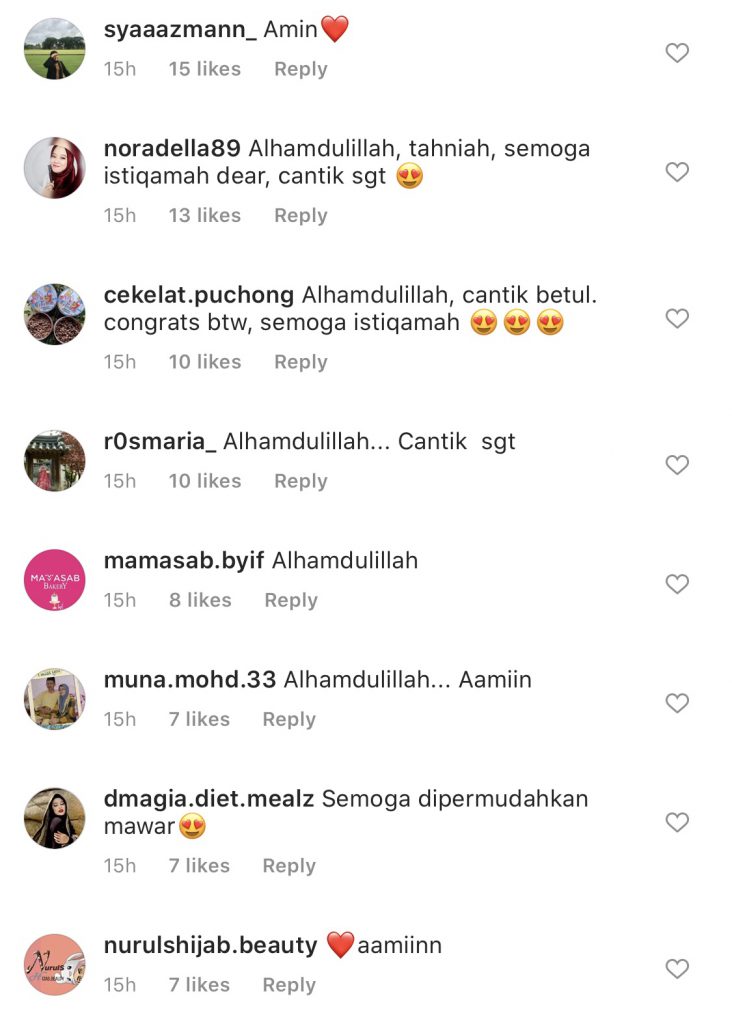Open nurulshijab.beauty's profile avatar
This screenshot has width=732, height=1024.
[x=55, y=965]
